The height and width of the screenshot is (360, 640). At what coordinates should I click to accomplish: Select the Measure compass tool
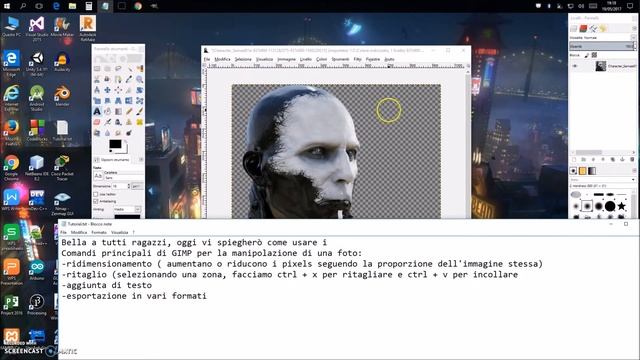point(97,90)
